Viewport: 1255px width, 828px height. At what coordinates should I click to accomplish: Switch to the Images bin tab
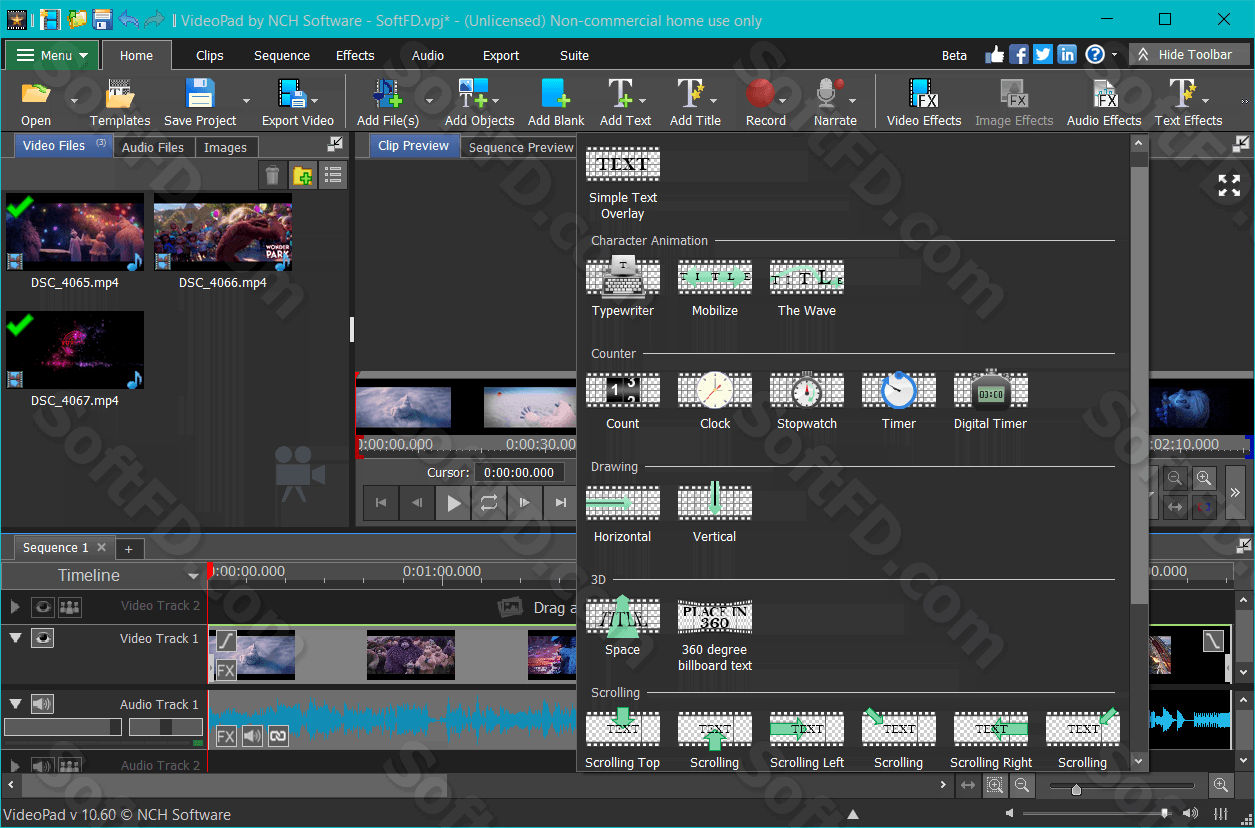point(225,147)
